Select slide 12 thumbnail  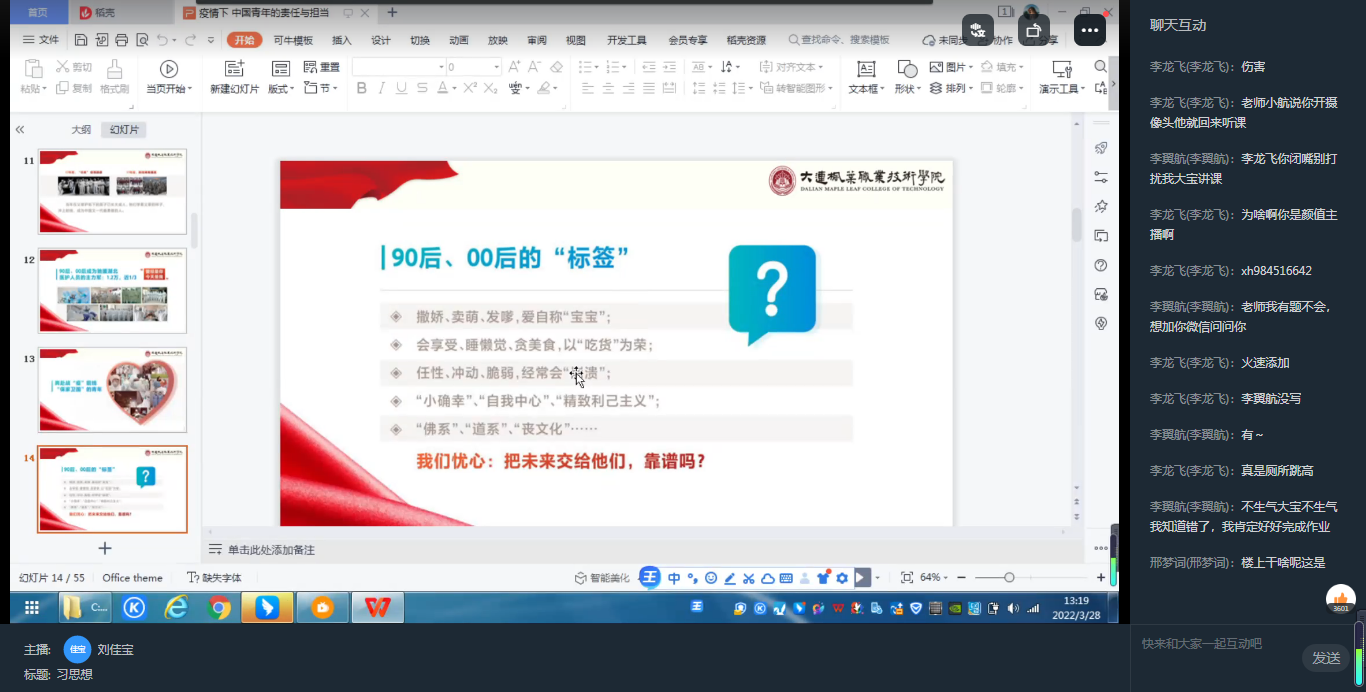[112, 291]
